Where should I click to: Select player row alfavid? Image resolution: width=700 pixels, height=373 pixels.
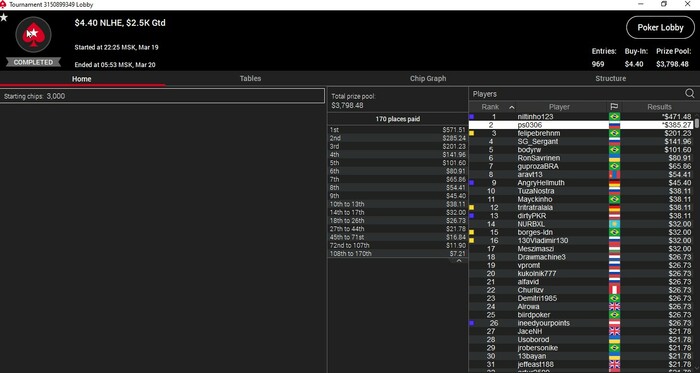pos(582,282)
